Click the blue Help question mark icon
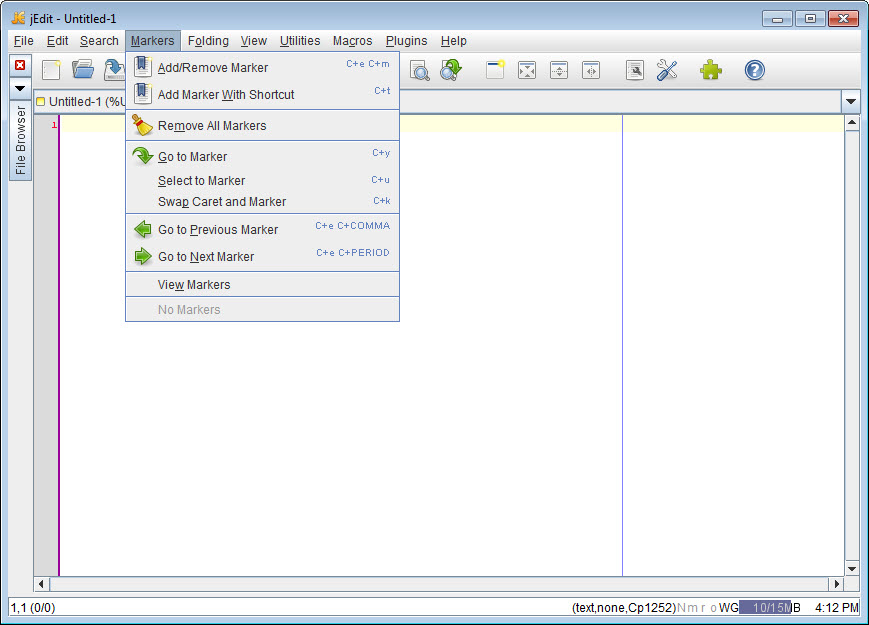Viewport: 869px width, 625px height. (x=754, y=70)
